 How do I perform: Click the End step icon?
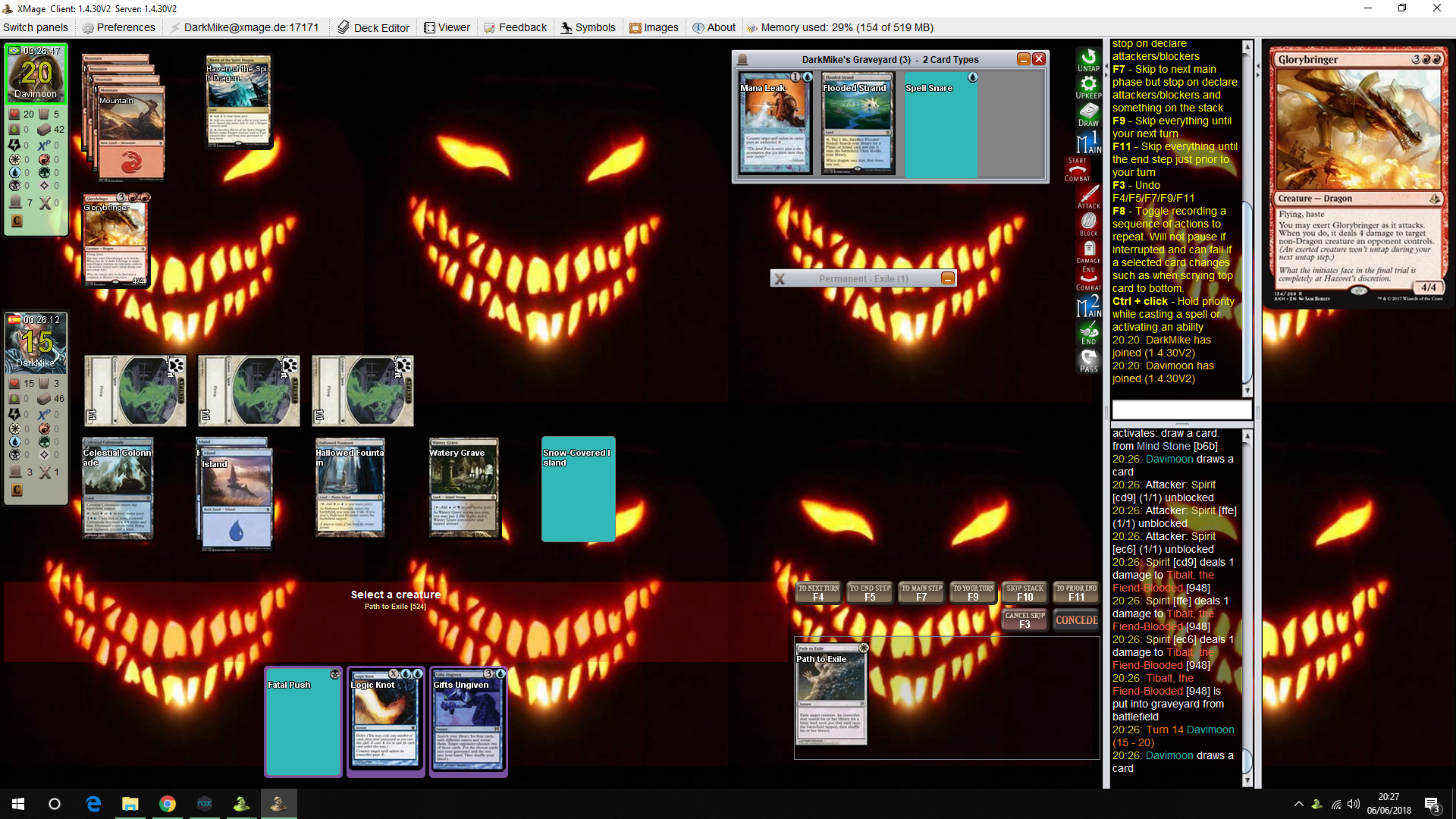point(1088,333)
